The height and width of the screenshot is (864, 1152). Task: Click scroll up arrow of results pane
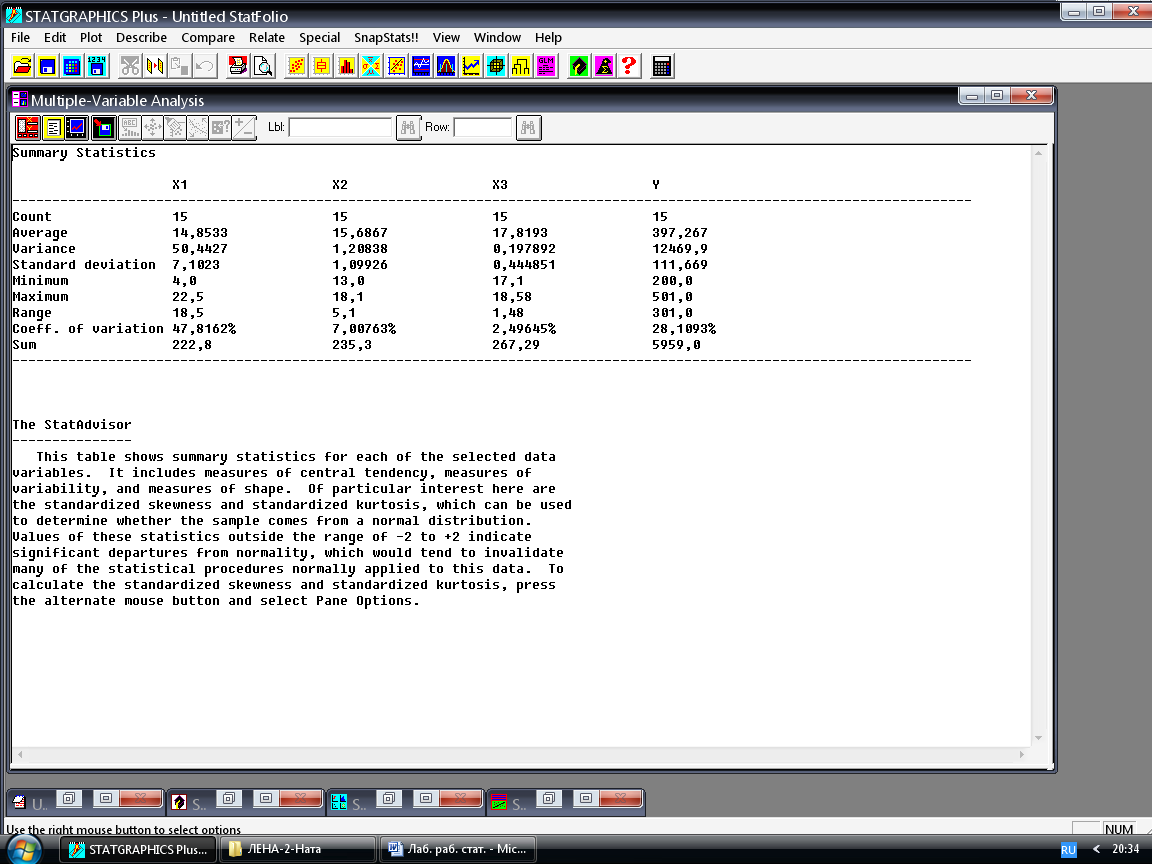(x=1038, y=153)
